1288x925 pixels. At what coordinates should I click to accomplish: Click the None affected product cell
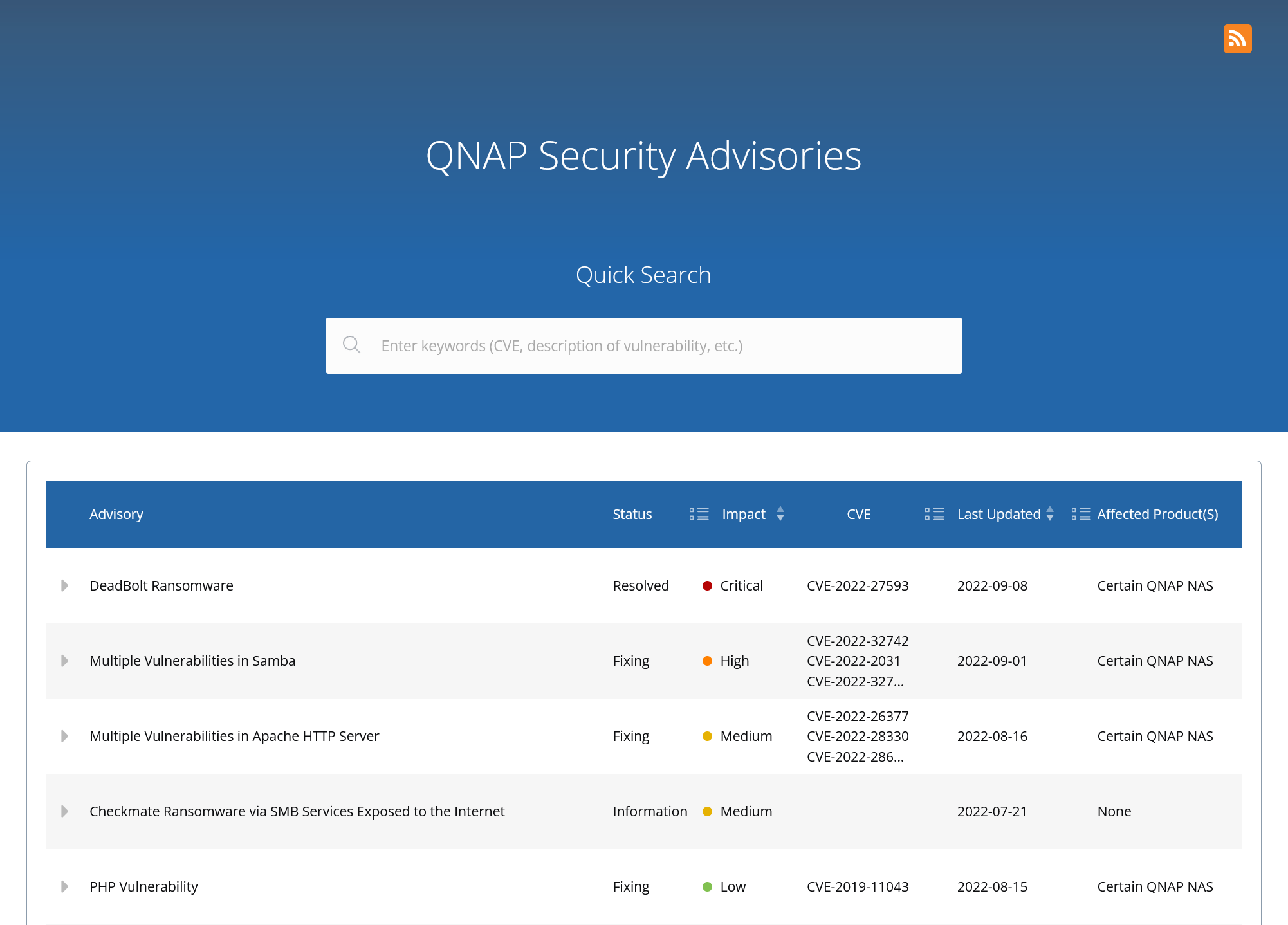tap(1114, 811)
